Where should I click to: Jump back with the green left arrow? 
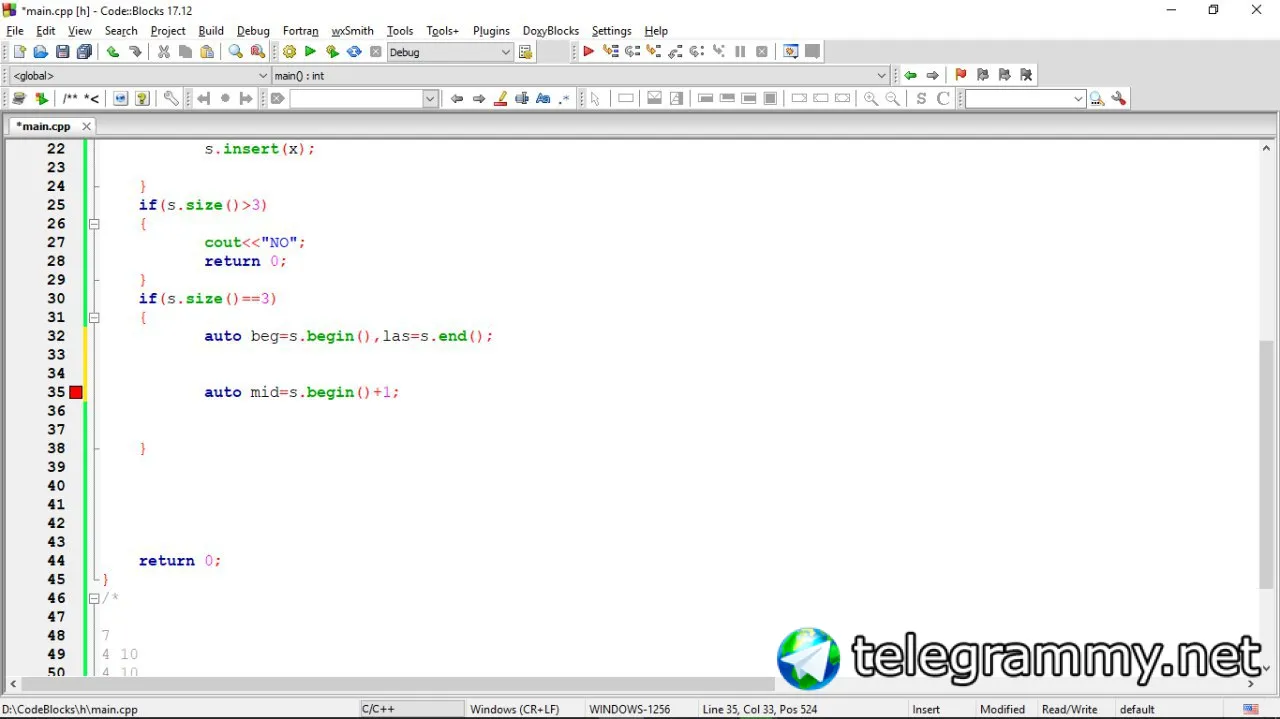pyautogui.click(x=910, y=75)
